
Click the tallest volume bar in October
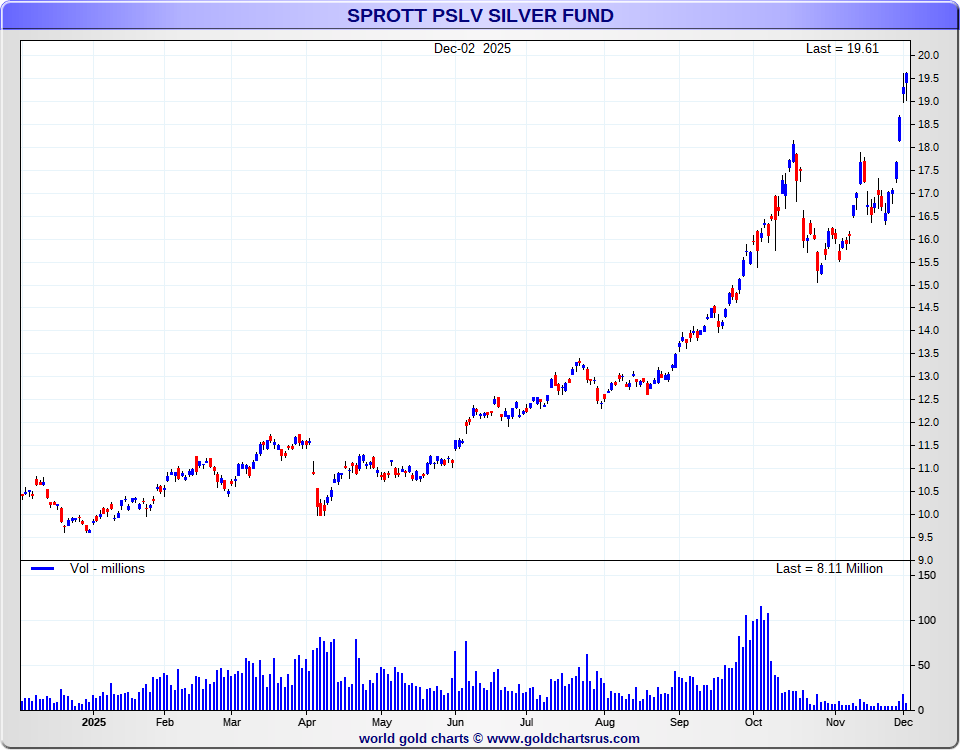(761, 658)
